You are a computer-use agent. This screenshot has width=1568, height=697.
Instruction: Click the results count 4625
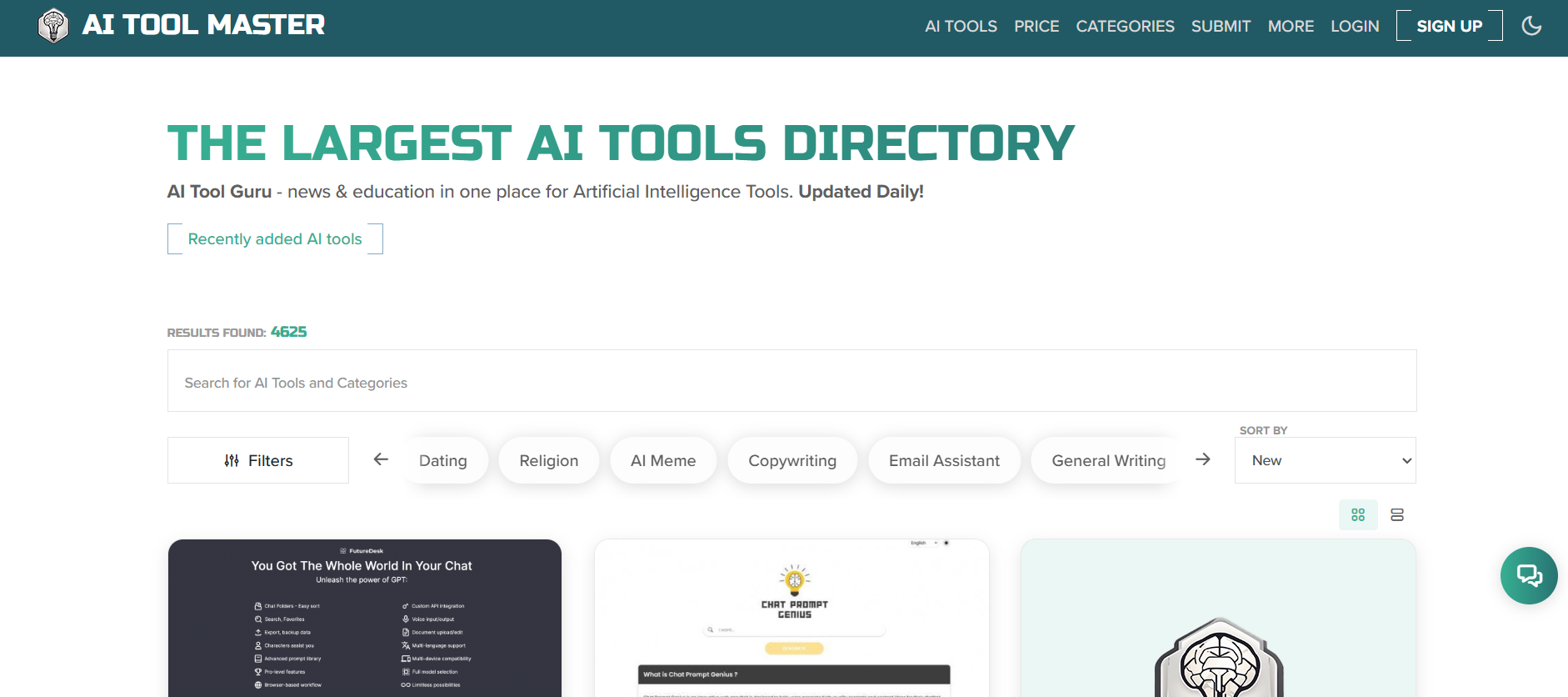tap(288, 332)
